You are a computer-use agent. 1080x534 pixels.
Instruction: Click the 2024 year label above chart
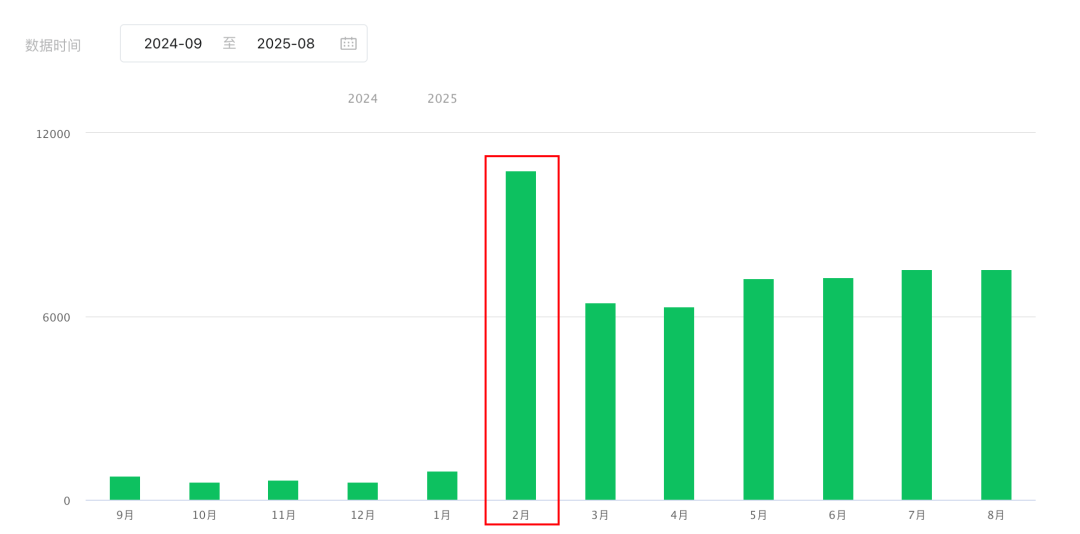click(x=362, y=99)
